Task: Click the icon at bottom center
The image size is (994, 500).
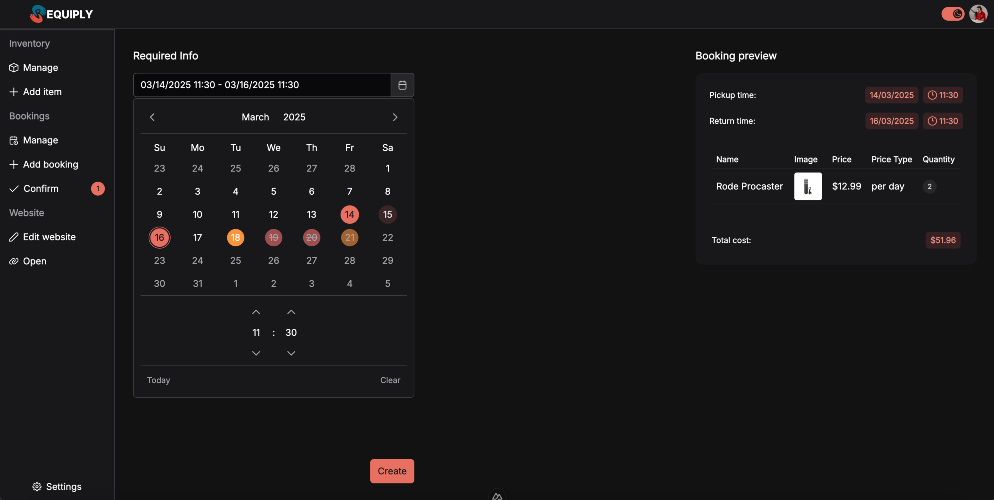Action: (497, 496)
